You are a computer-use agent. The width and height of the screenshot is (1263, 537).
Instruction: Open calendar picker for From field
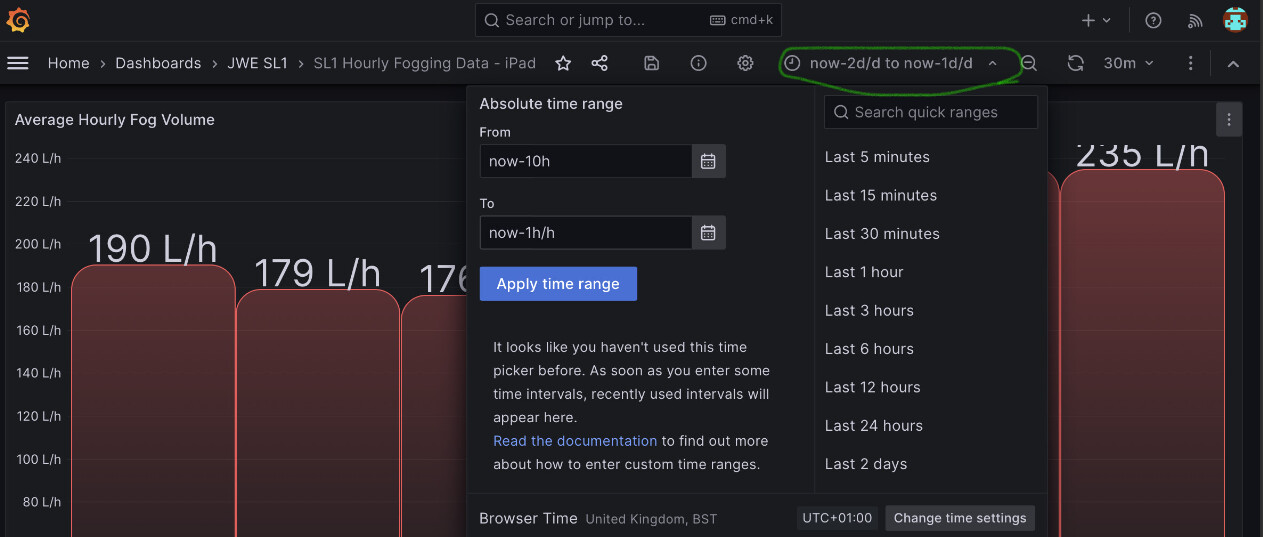[x=708, y=161]
